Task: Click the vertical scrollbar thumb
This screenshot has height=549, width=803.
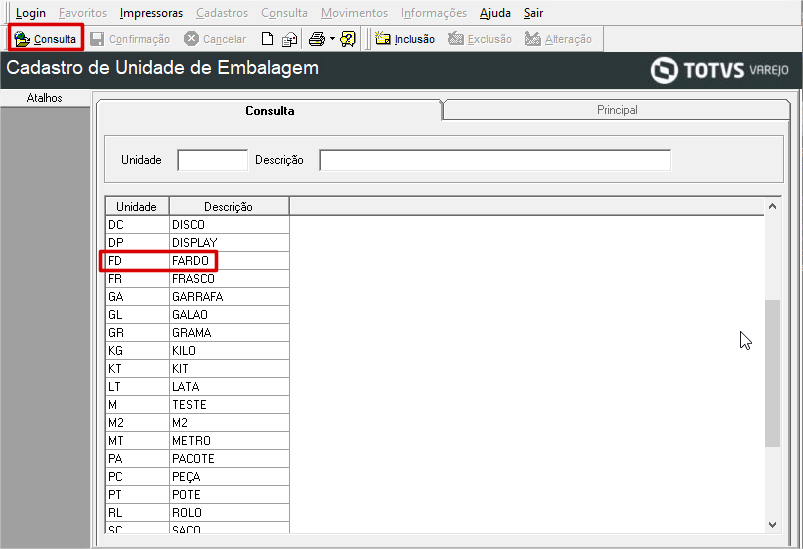Action: click(x=772, y=373)
